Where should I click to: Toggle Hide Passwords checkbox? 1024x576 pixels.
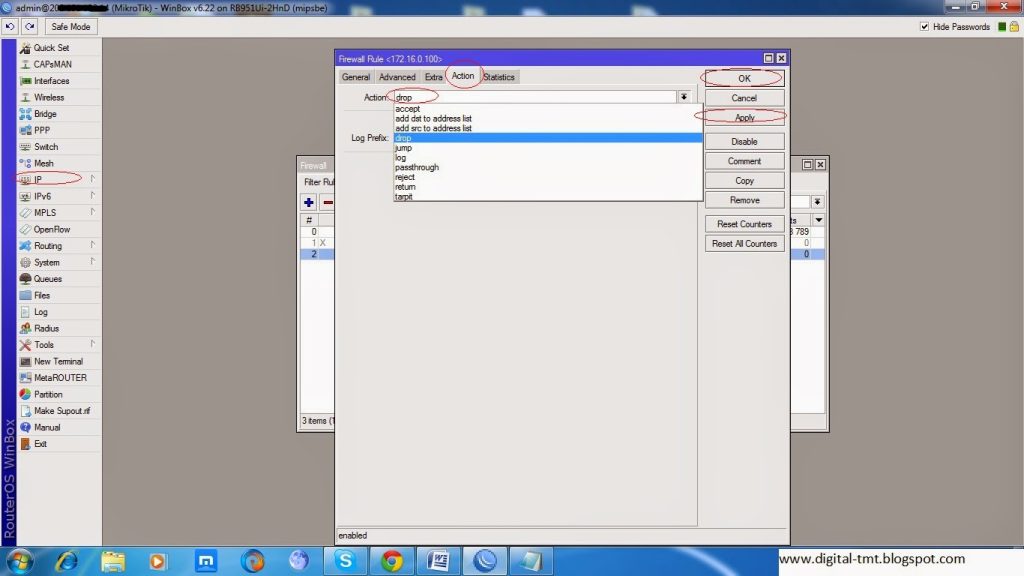tap(924, 27)
